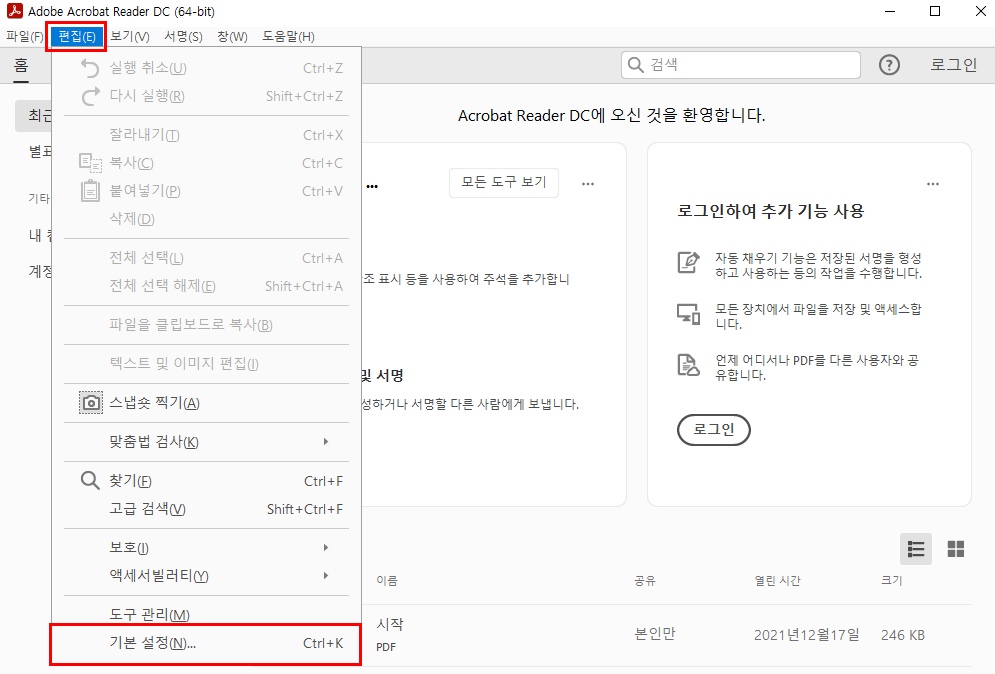The height and width of the screenshot is (674, 995).
Task: Click the 2021년12월17일 date cell
Action: coord(807,635)
